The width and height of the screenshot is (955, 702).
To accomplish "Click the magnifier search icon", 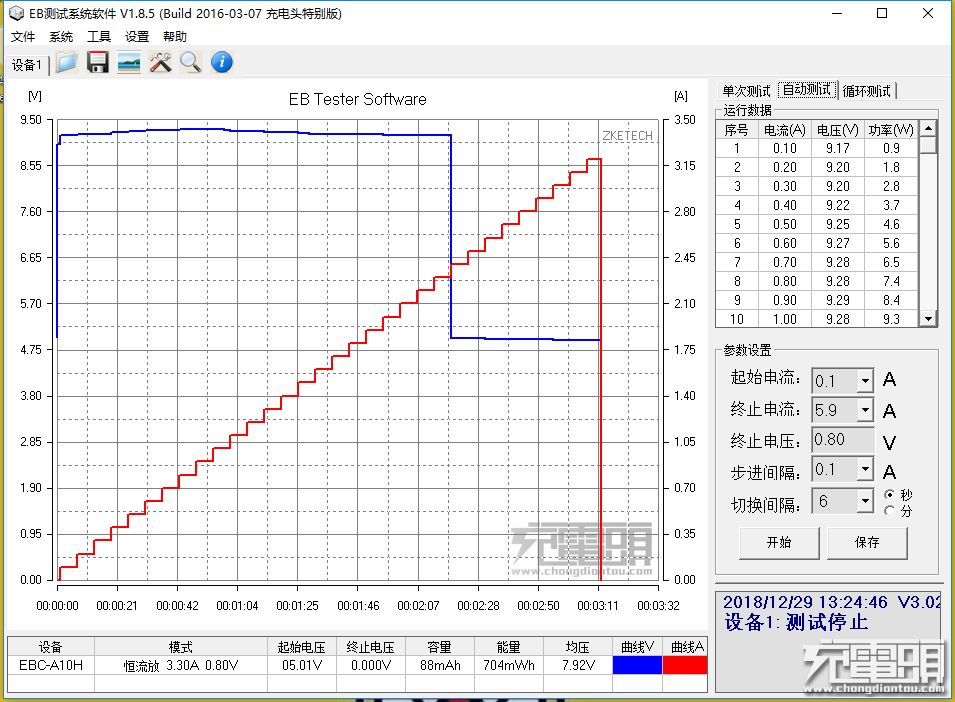I will [x=191, y=62].
